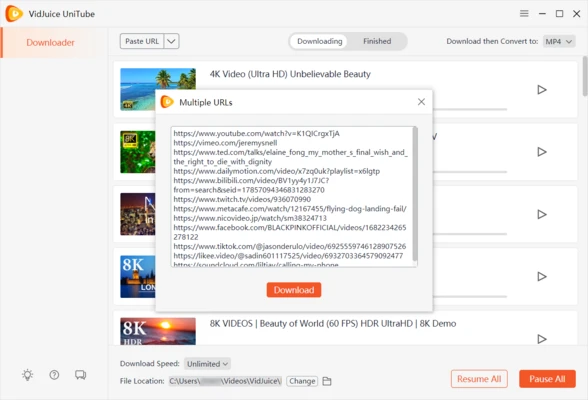The height and width of the screenshot is (400, 588).
Task: Click the nicovideo.jp watch URL line
Action: coord(250,218)
